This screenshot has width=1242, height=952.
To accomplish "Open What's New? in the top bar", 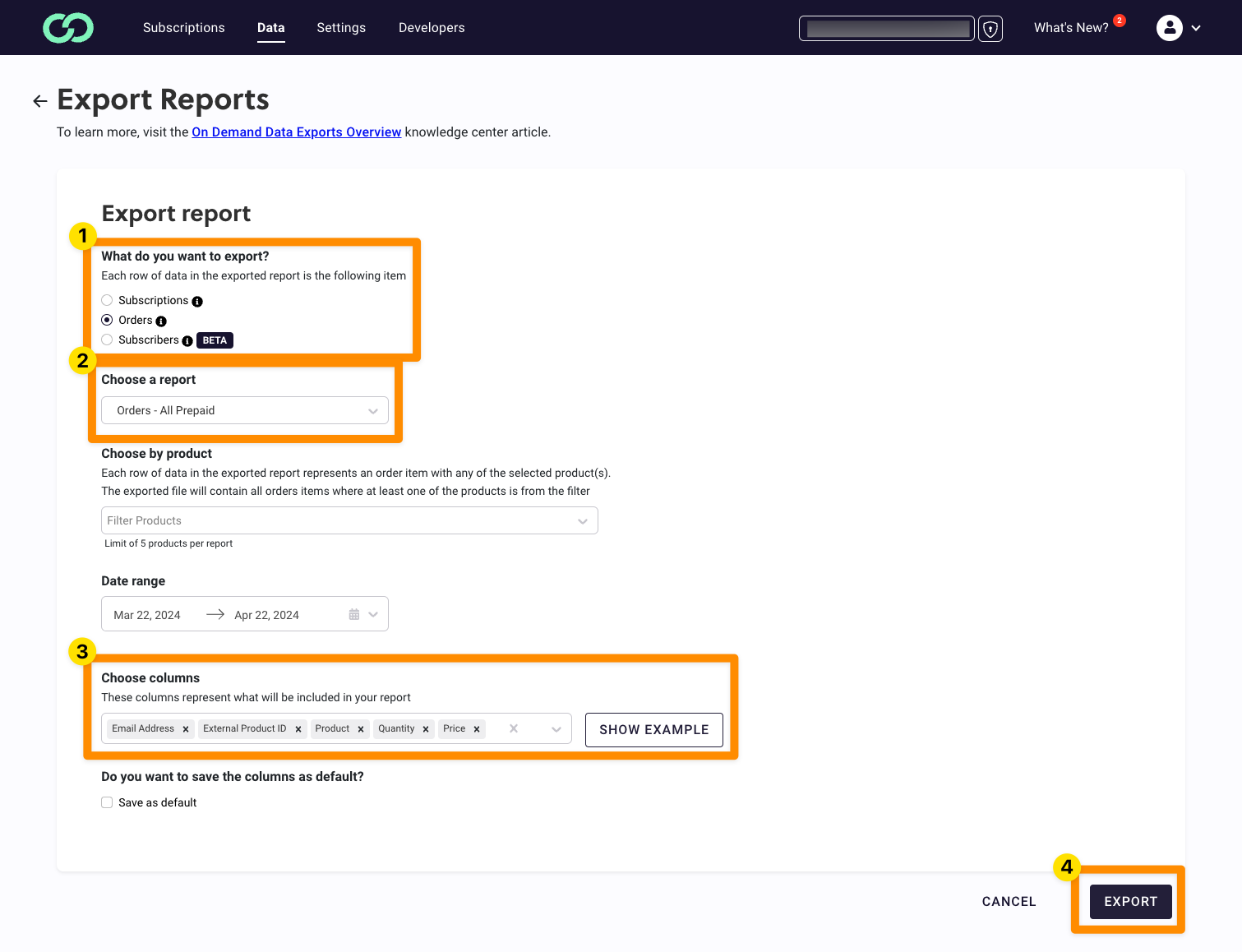I will coord(1071,28).
